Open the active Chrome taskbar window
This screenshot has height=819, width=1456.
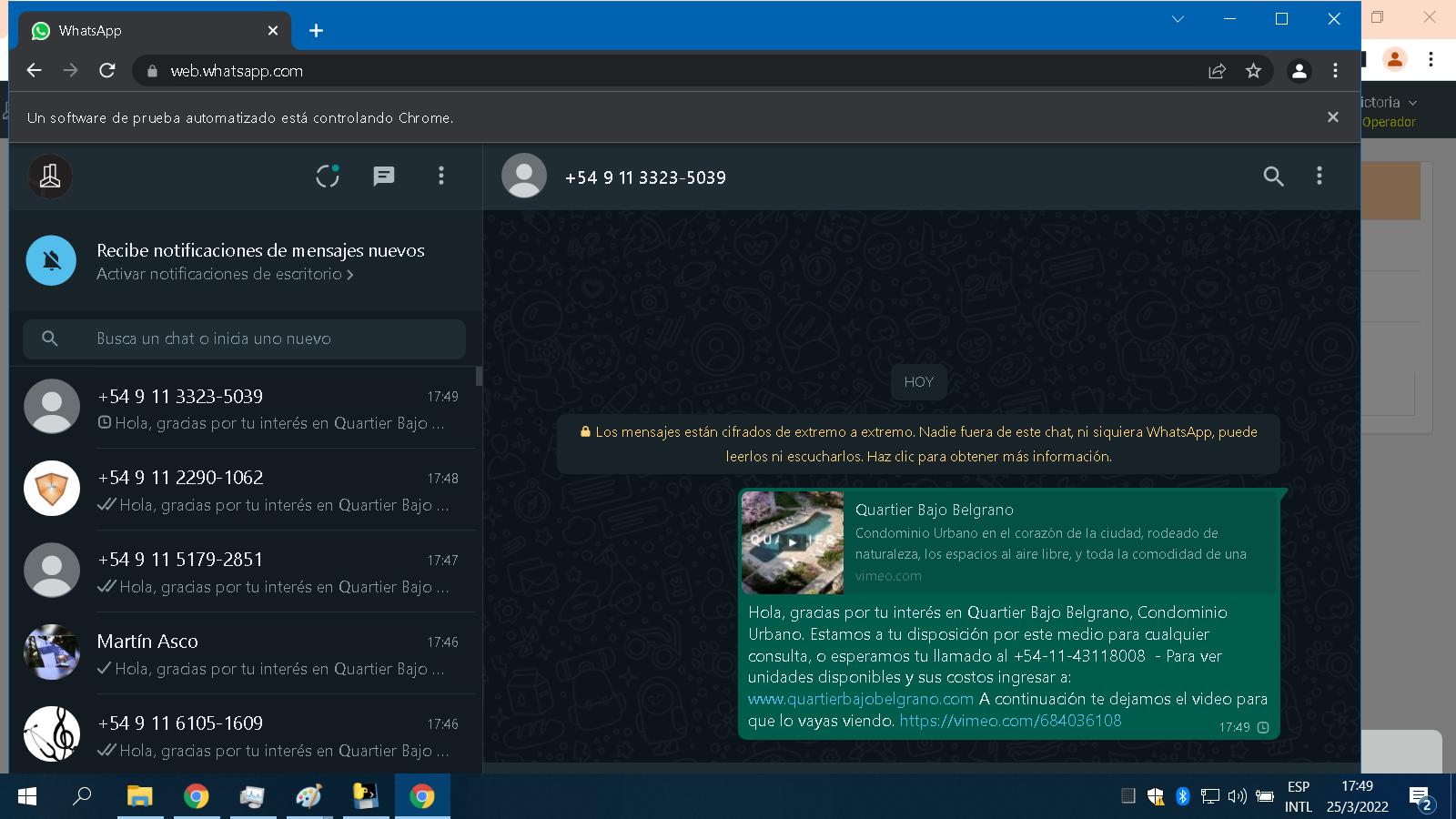422,796
